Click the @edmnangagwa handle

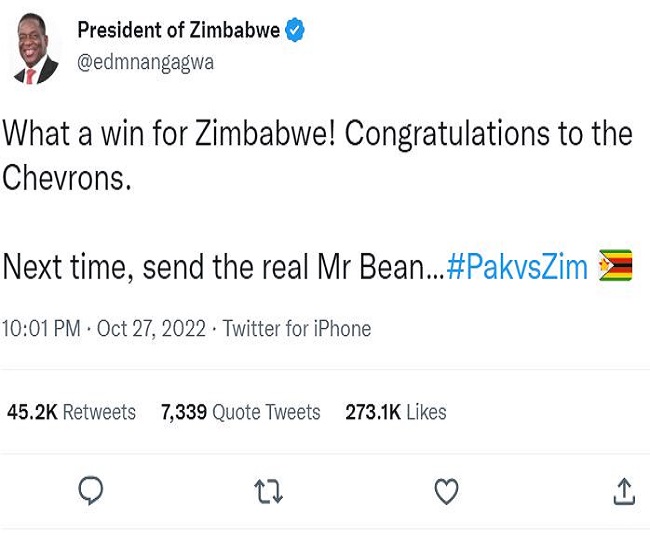[145, 62]
